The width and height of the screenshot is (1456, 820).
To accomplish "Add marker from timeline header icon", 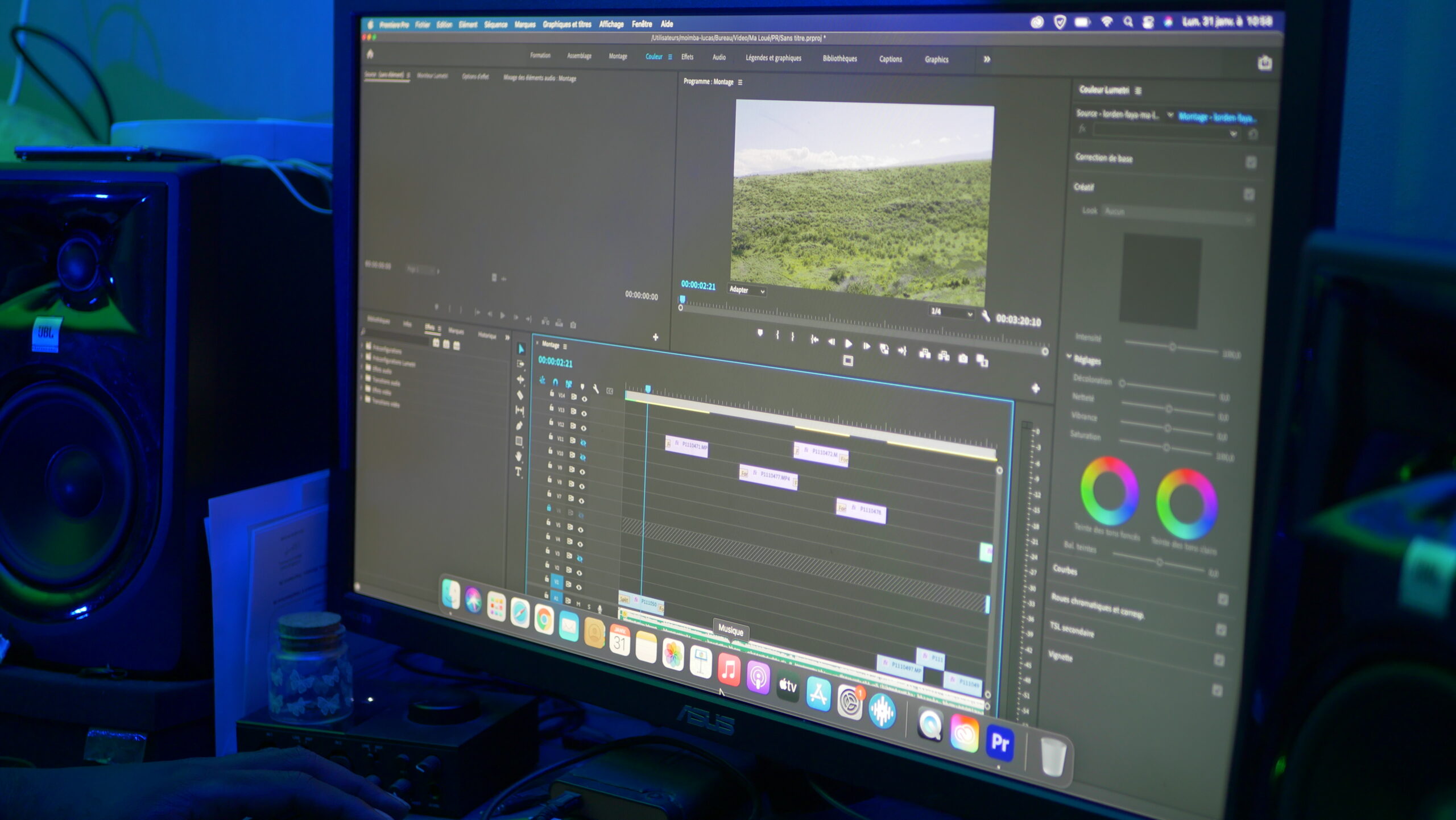I will [x=582, y=386].
